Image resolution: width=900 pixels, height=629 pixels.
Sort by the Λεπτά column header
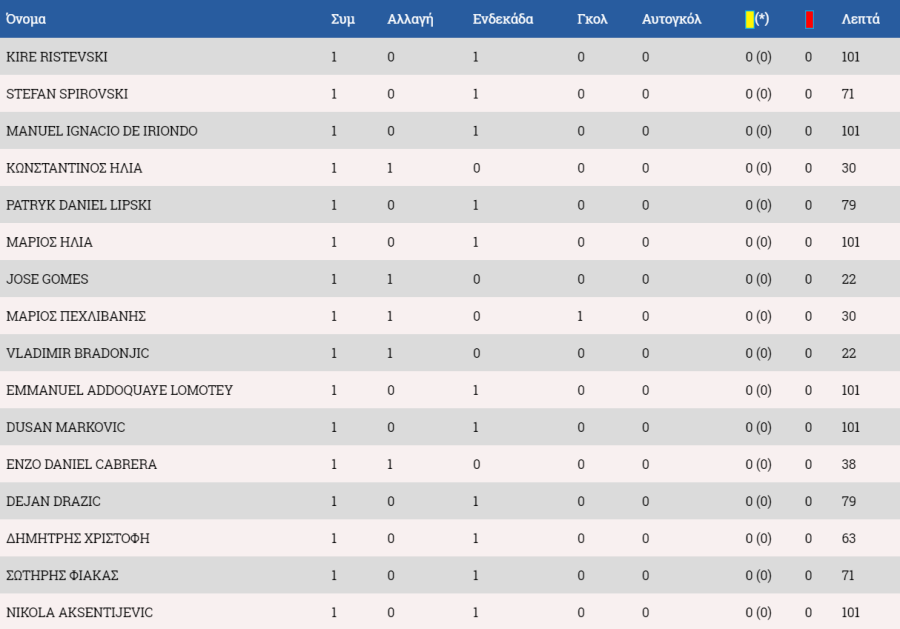click(x=860, y=20)
